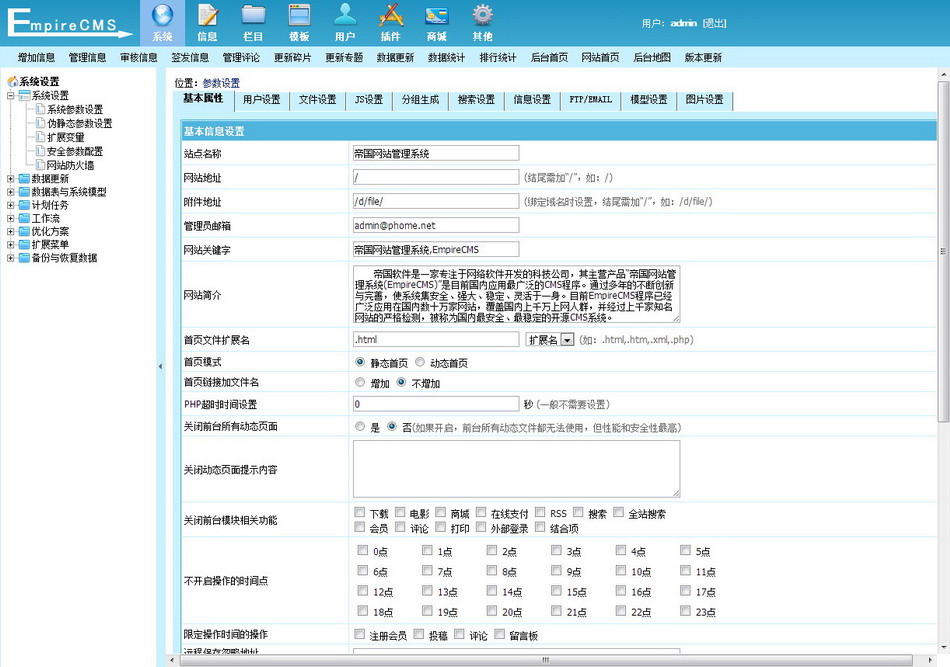Click the scroll-down arrow of vertical scrollbar
950x667 pixels.
[x=943, y=649]
